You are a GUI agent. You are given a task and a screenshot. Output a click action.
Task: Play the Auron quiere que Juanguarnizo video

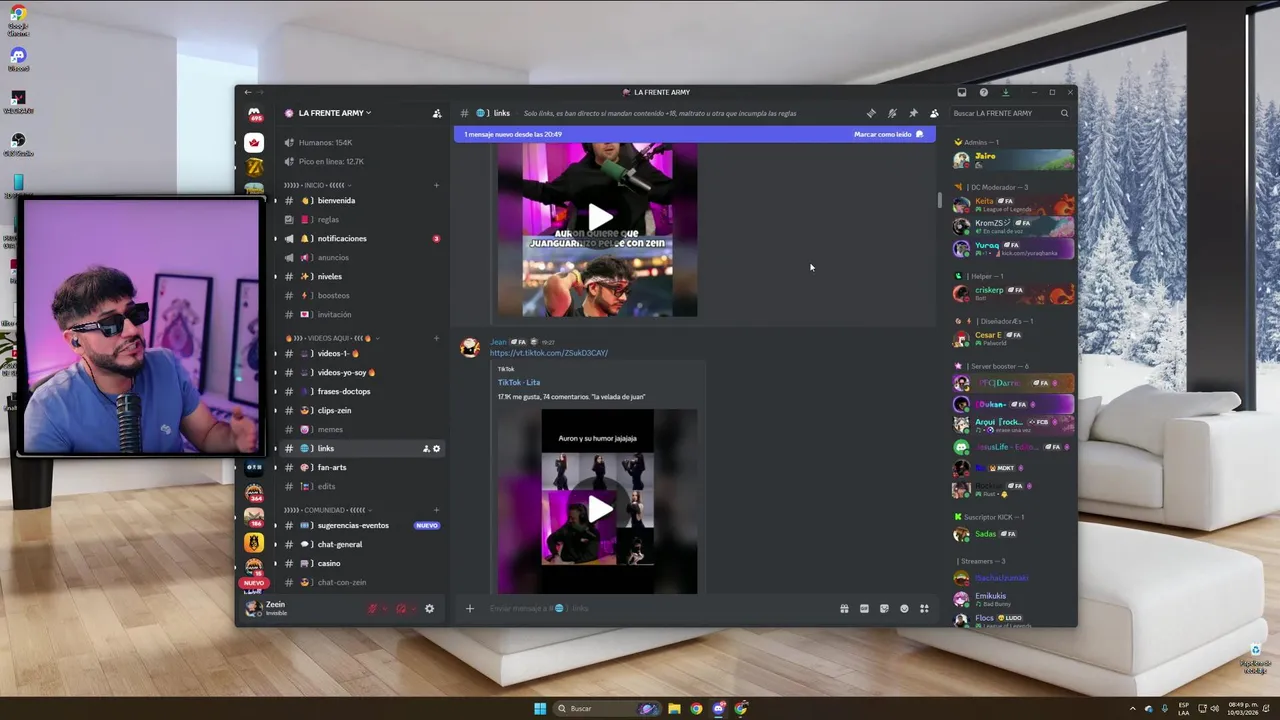(x=598, y=217)
